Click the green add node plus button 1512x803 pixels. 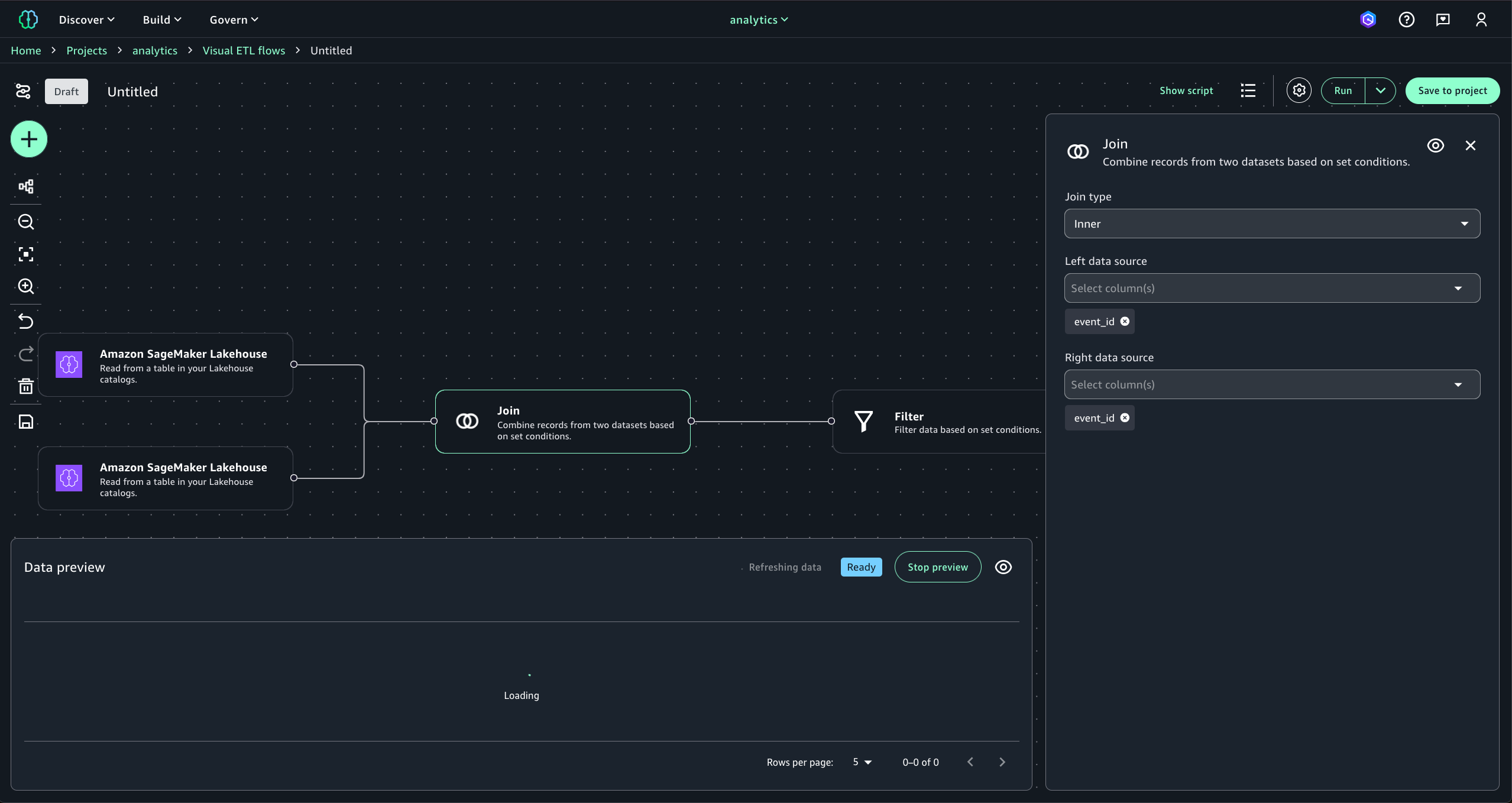(28, 140)
